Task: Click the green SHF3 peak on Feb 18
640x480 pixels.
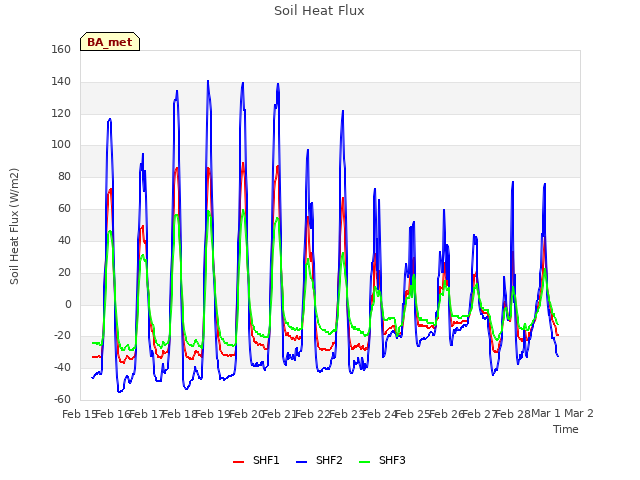Action: 176,215
